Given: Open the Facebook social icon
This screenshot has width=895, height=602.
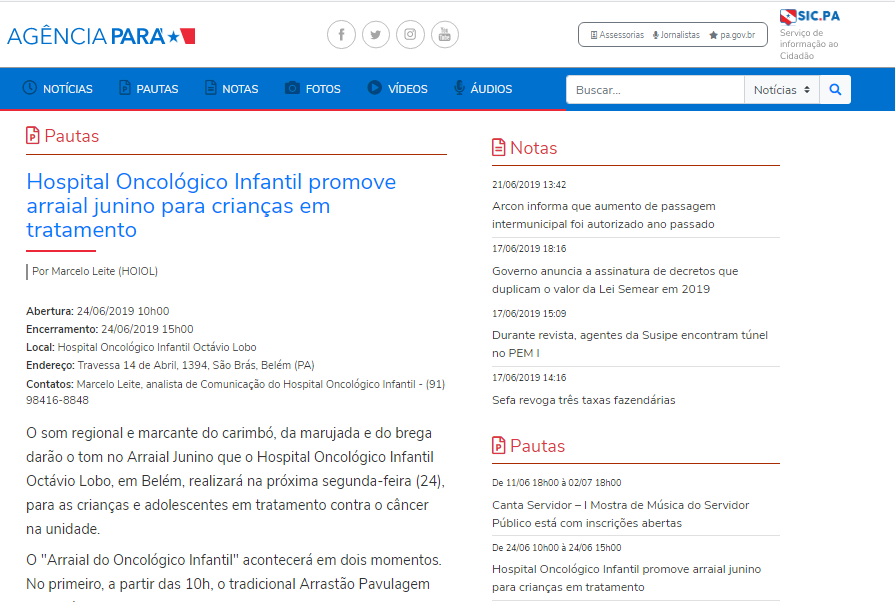Looking at the screenshot, I should coord(341,35).
